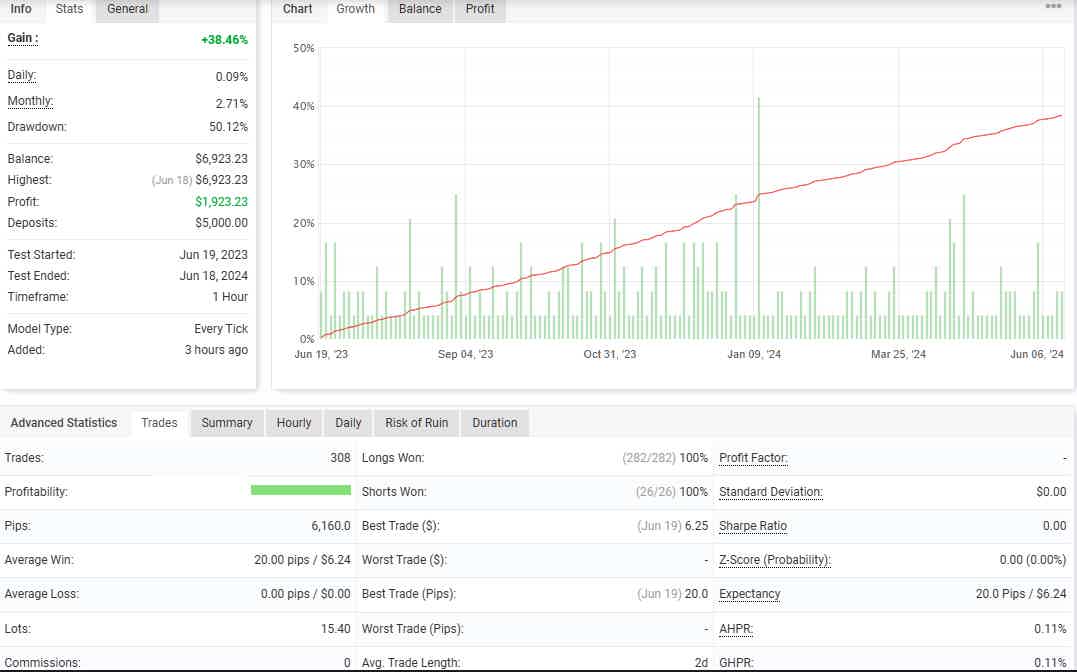The height and width of the screenshot is (672, 1077).
Task: Click the 308 trades count
Action: coord(340,458)
